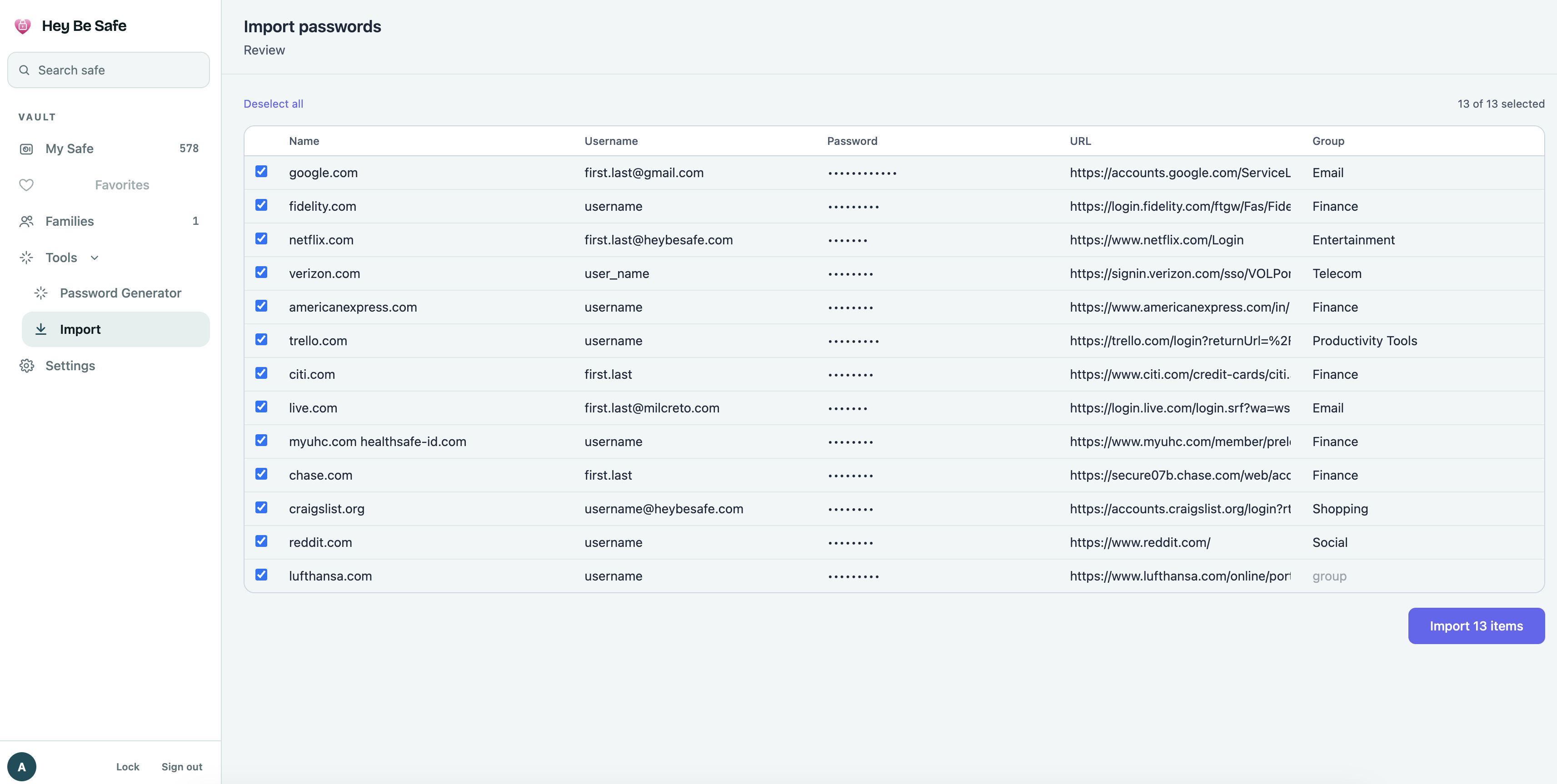Click the user_name username cell
The width and height of the screenshot is (1557, 784).
click(617, 273)
